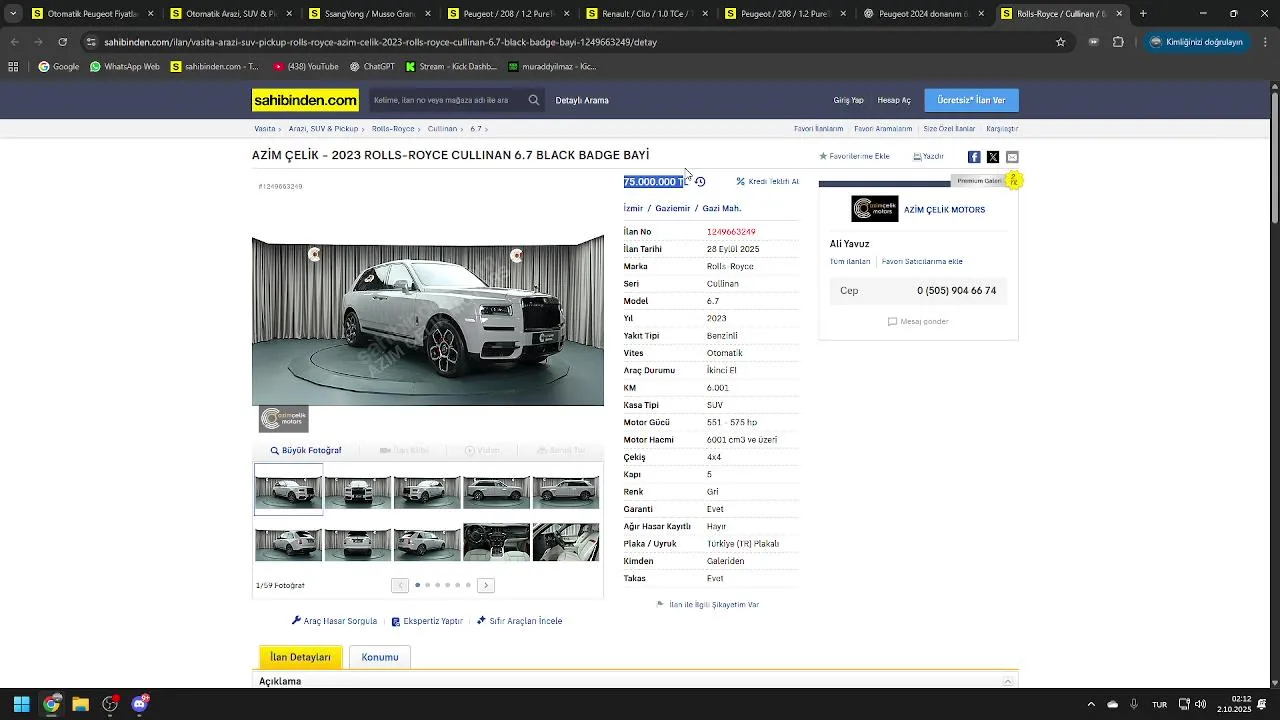Open Chrome from taskbar
Image resolution: width=1280 pixels, height=720 pixels.
click(x=51, y=704)
